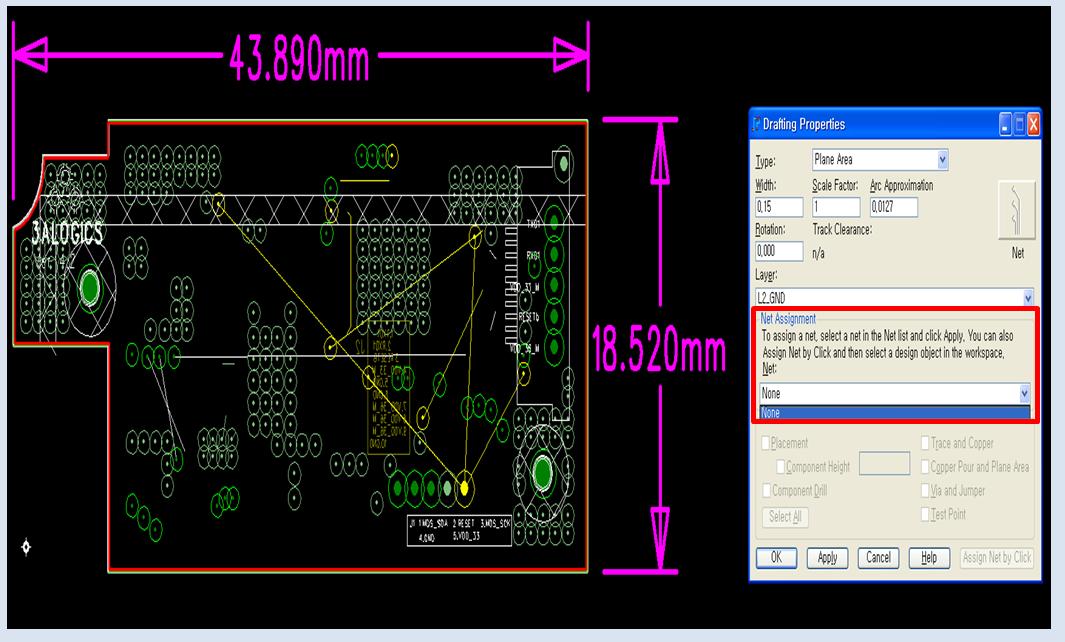
Task: Minimize the Drafting Properties dialog
Action: tap(1005, 125)
